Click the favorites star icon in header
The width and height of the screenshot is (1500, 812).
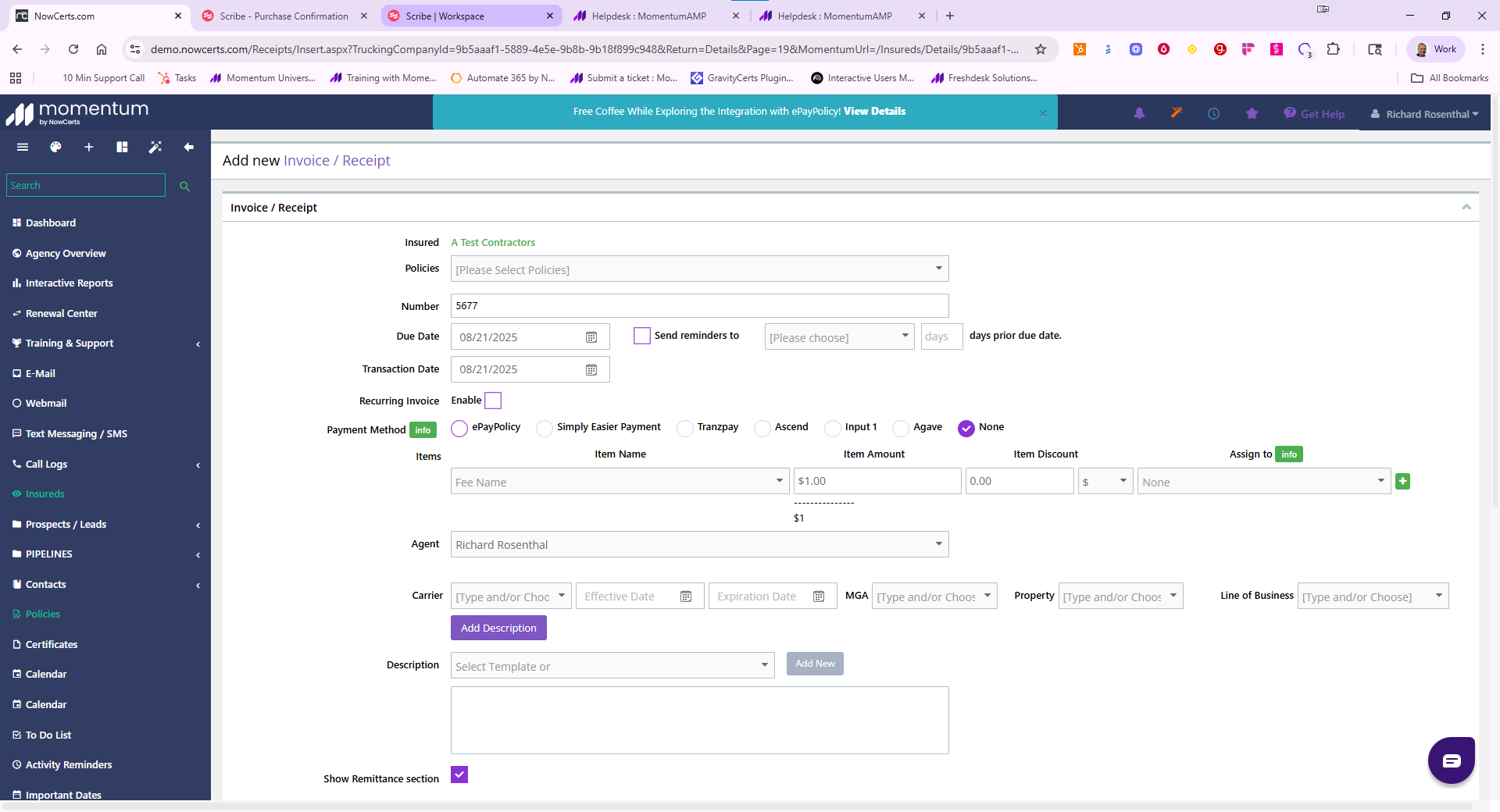point(1252,113)
